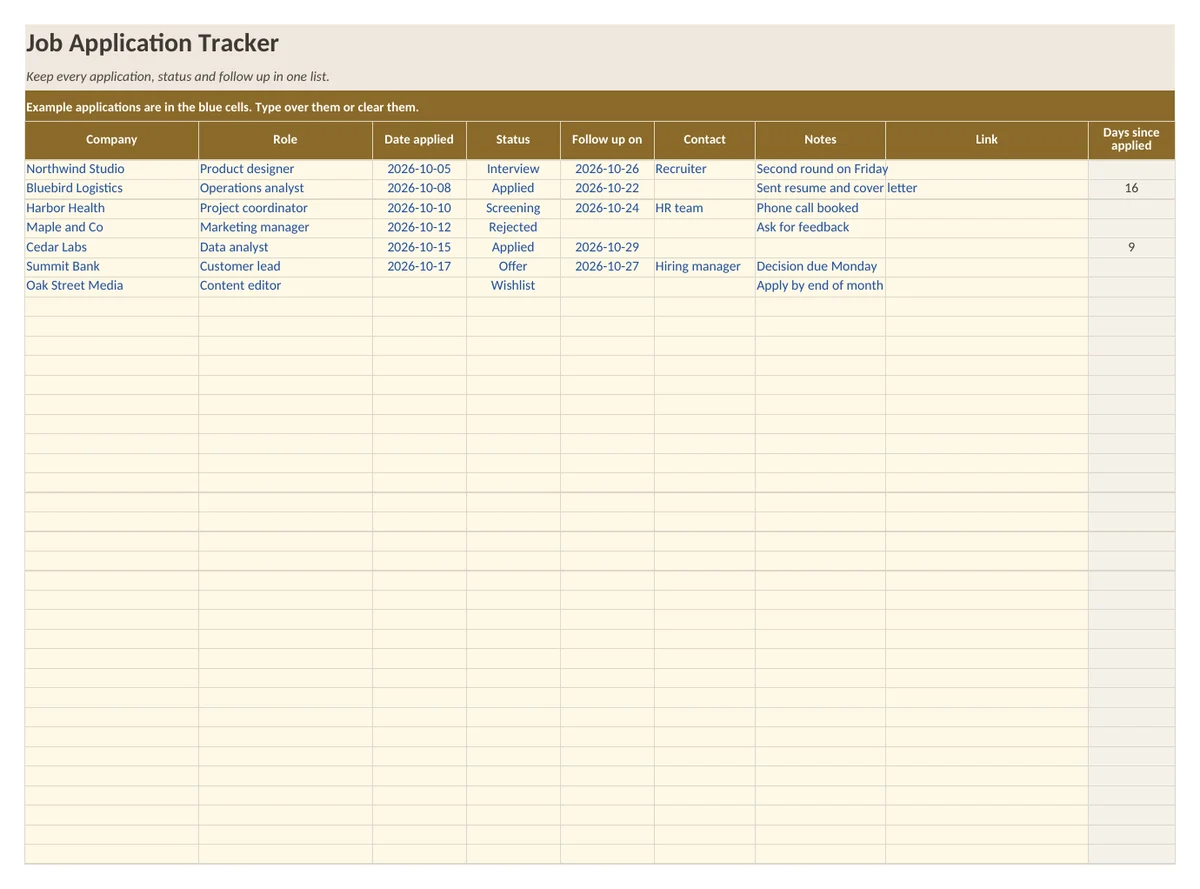Select the Wishlist status cell
Image resolution: width=1200 pixels, height=889 pixels.
click(x=513, y=286)
